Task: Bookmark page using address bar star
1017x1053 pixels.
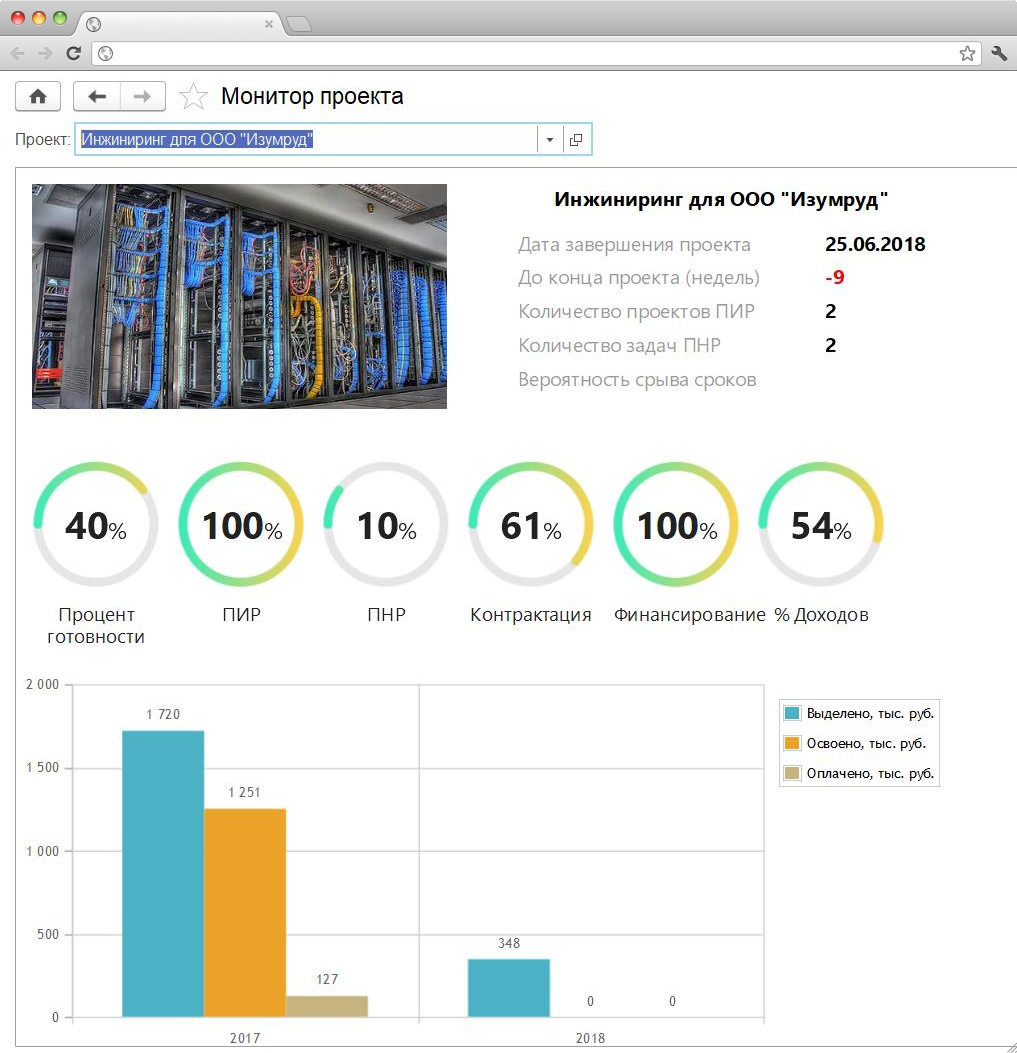Action: point(967,54)
